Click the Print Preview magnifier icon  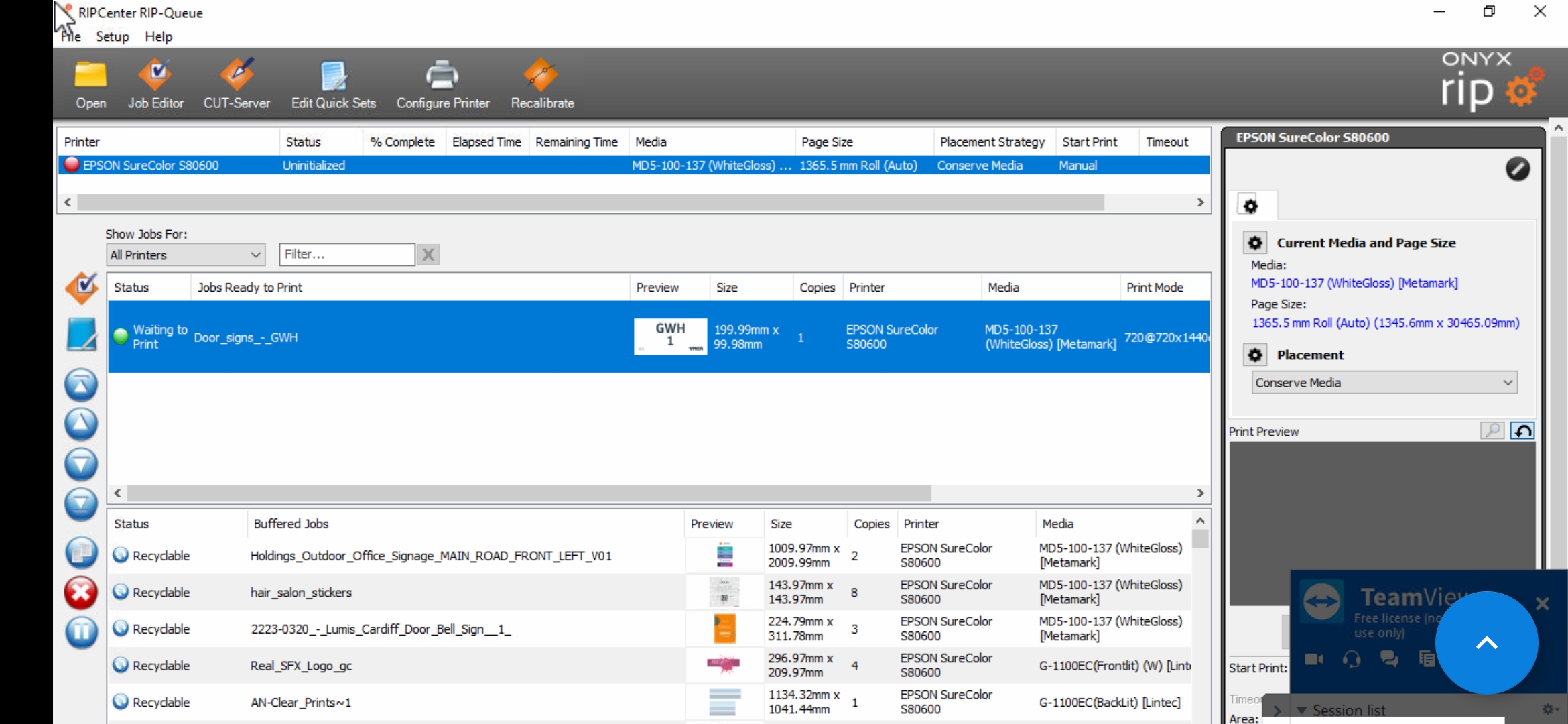coord(1492,431)
